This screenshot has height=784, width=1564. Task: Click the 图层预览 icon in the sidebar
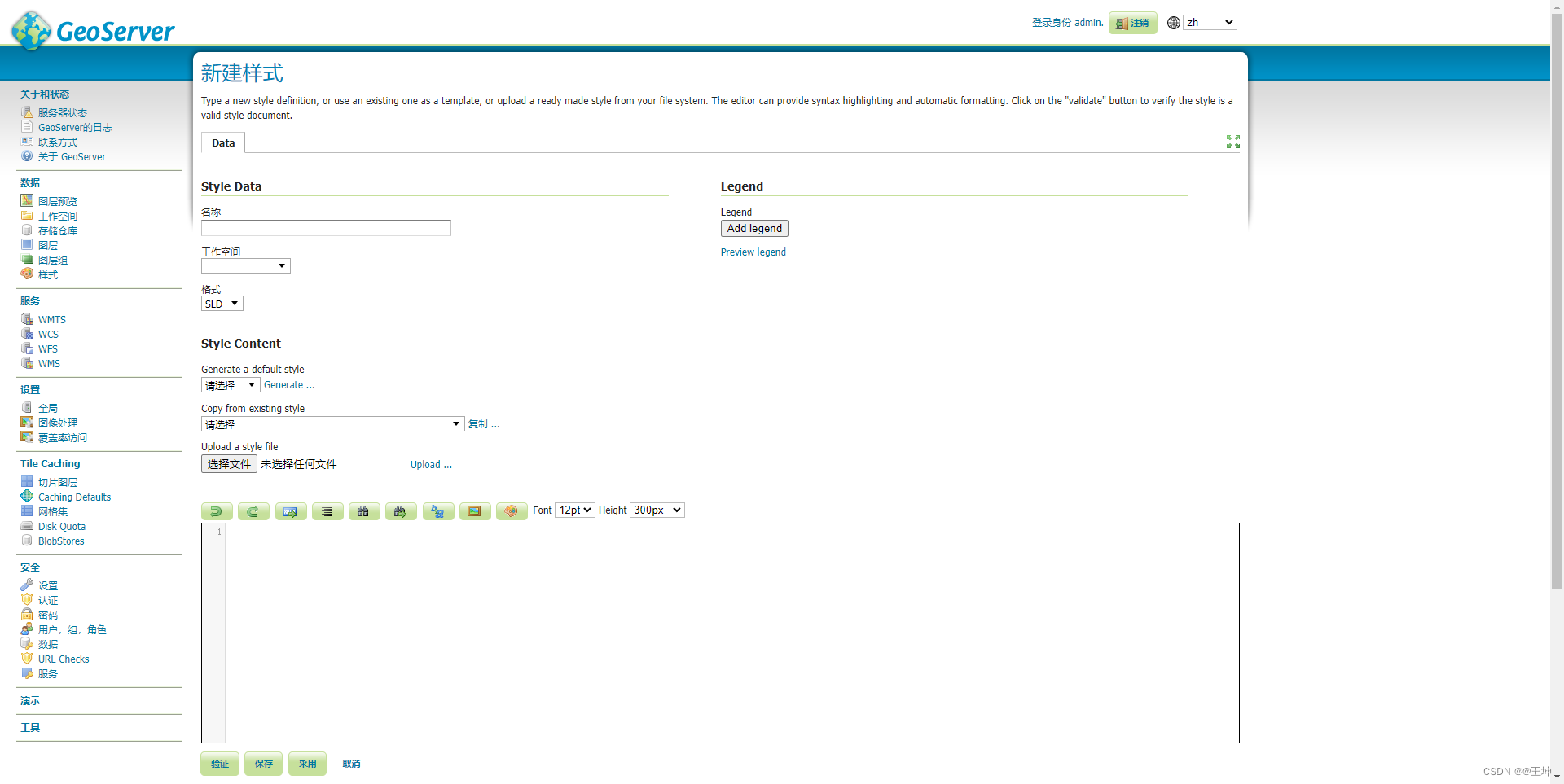pos(27,201)
